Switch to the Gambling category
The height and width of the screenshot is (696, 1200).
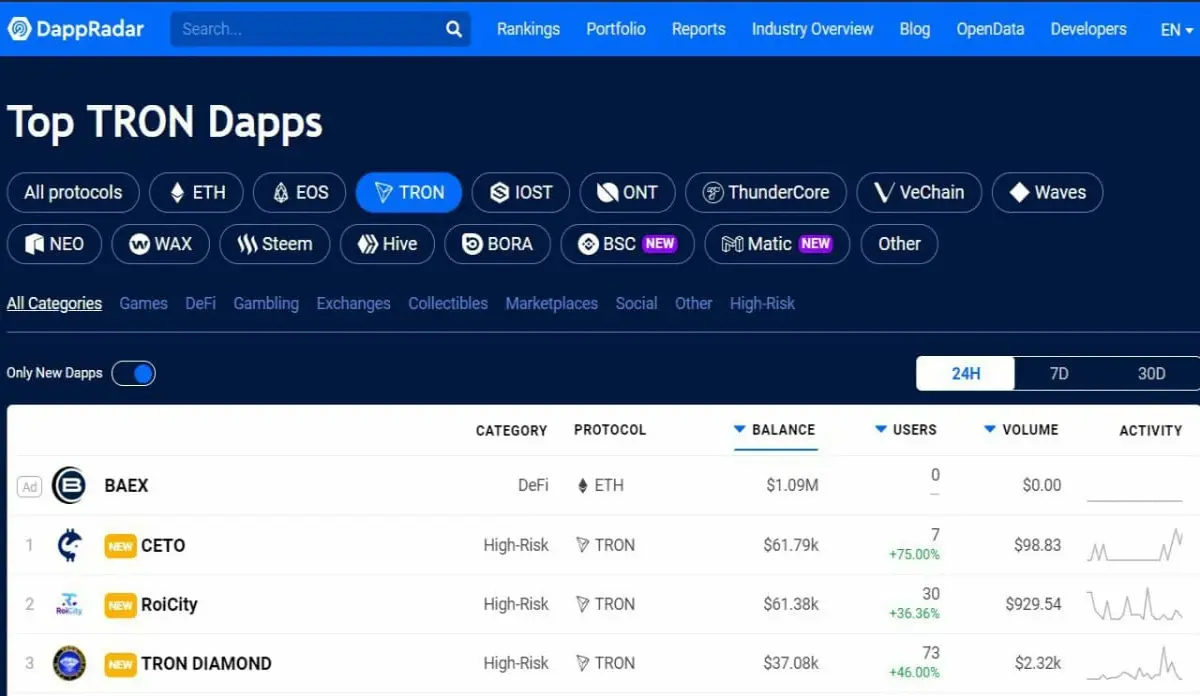coord(266,303)
